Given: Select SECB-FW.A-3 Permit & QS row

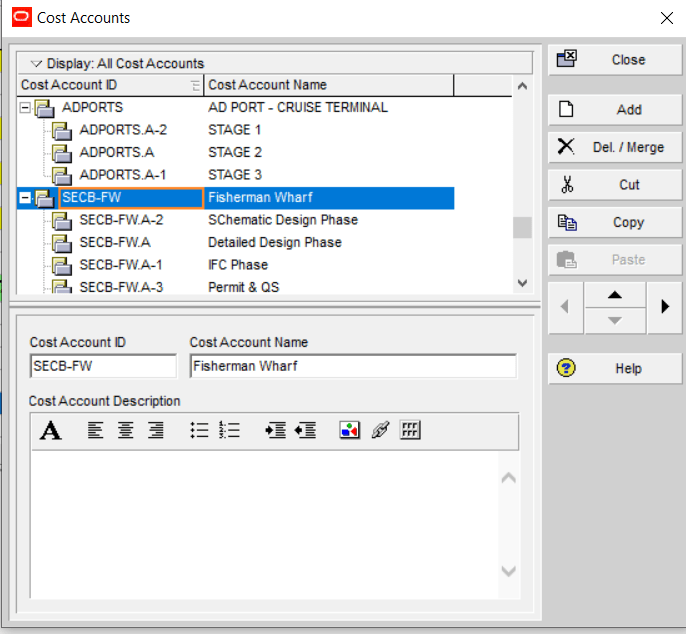Looking at the screenshot, I should click(x=235, y=287).
